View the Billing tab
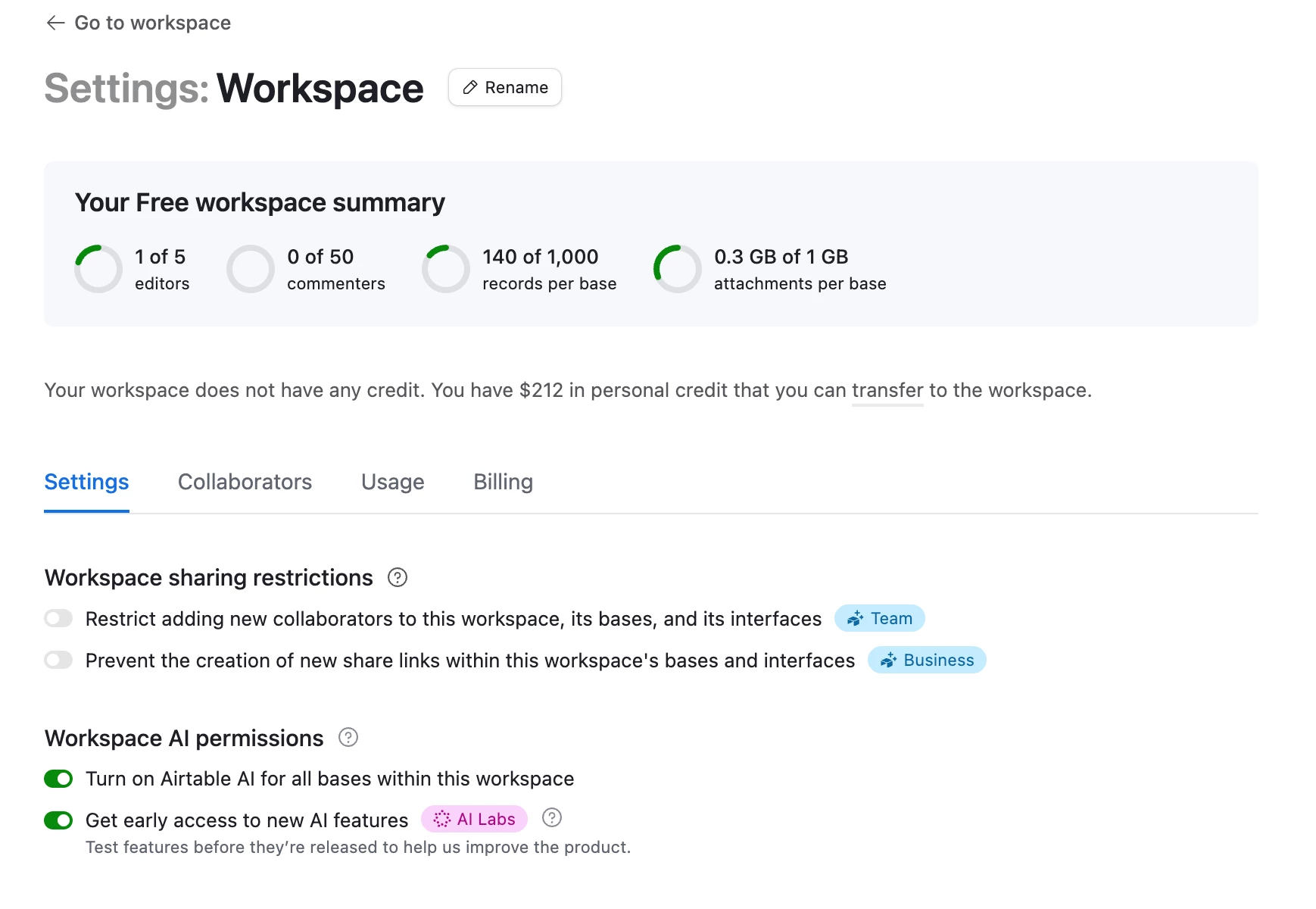1316x909 pixels. click(503, 482)
